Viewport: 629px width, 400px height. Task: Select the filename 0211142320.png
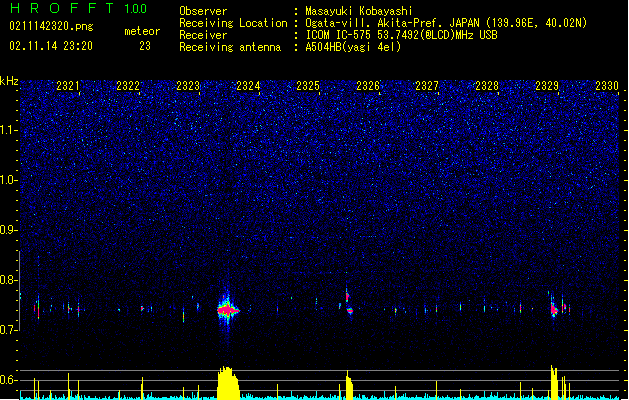click(x=51, y=26)
